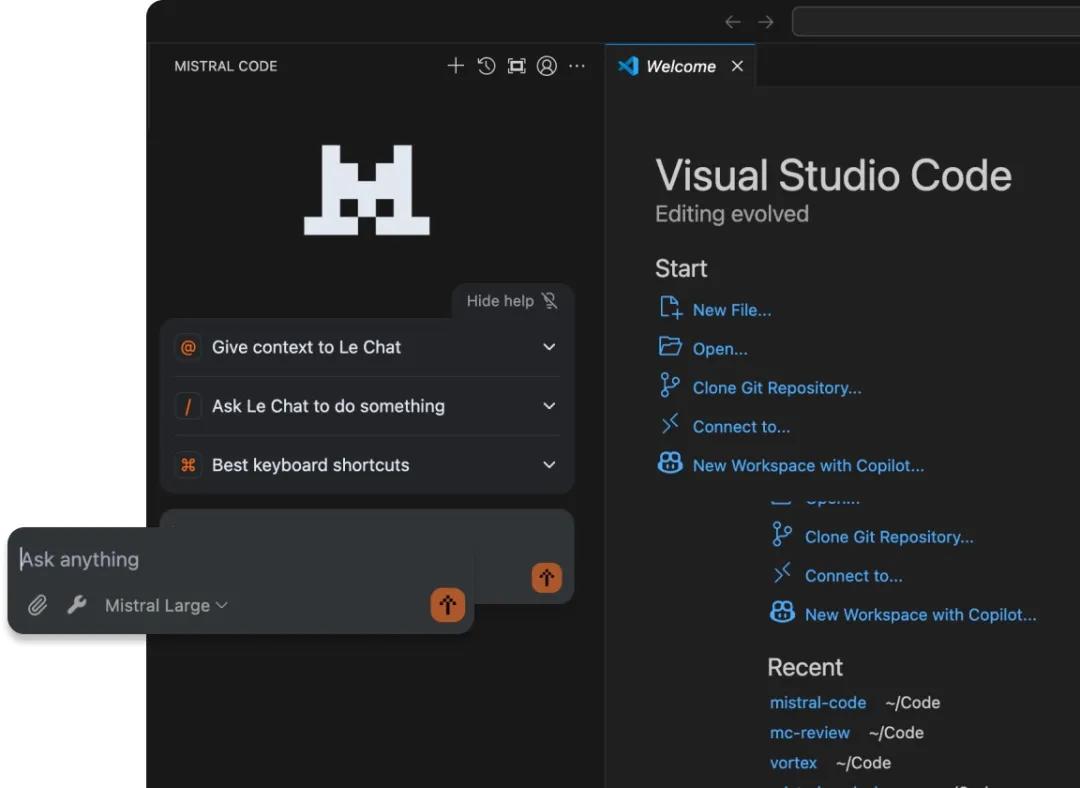
Task: Click the VS Code logo on Welcome tab
Action: point(628,66)
